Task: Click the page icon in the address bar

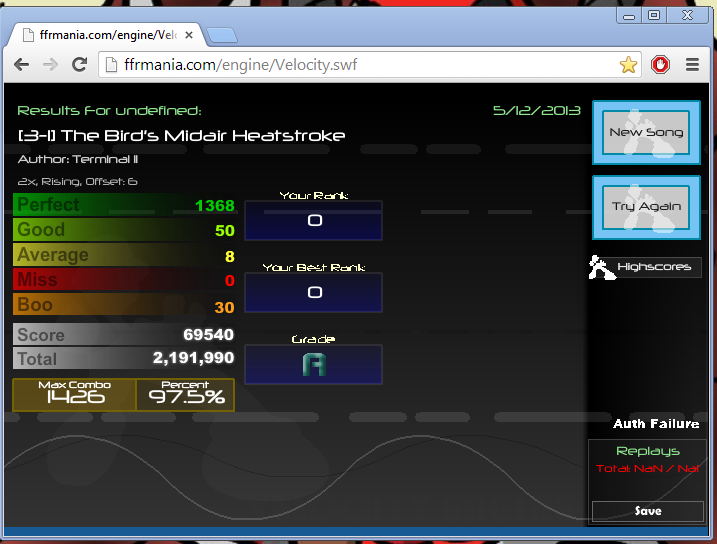Action: click(111, 65)
